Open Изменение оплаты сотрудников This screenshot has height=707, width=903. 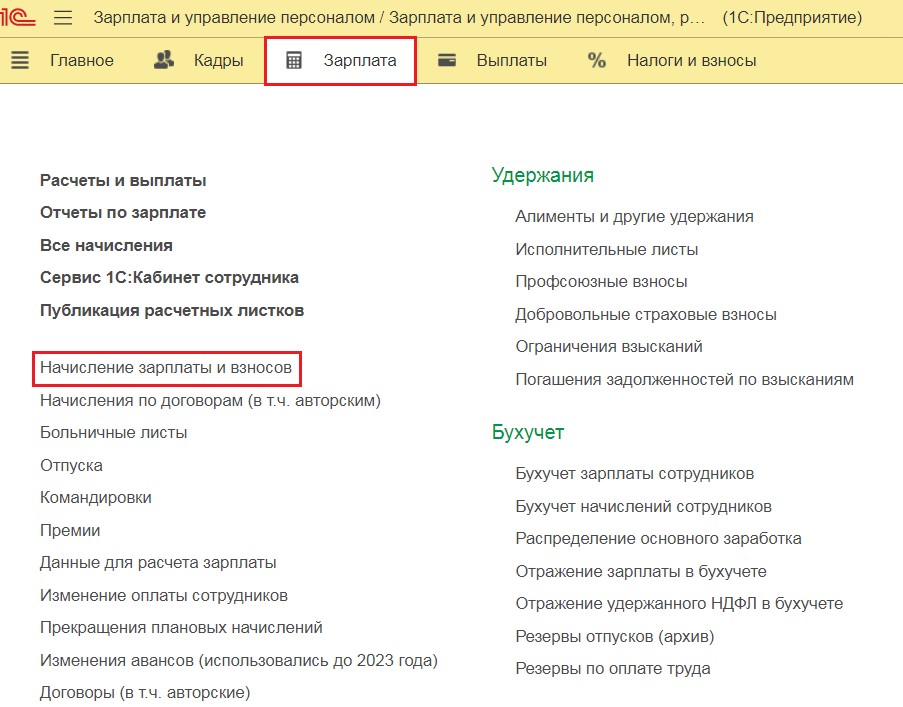(164, 595)
